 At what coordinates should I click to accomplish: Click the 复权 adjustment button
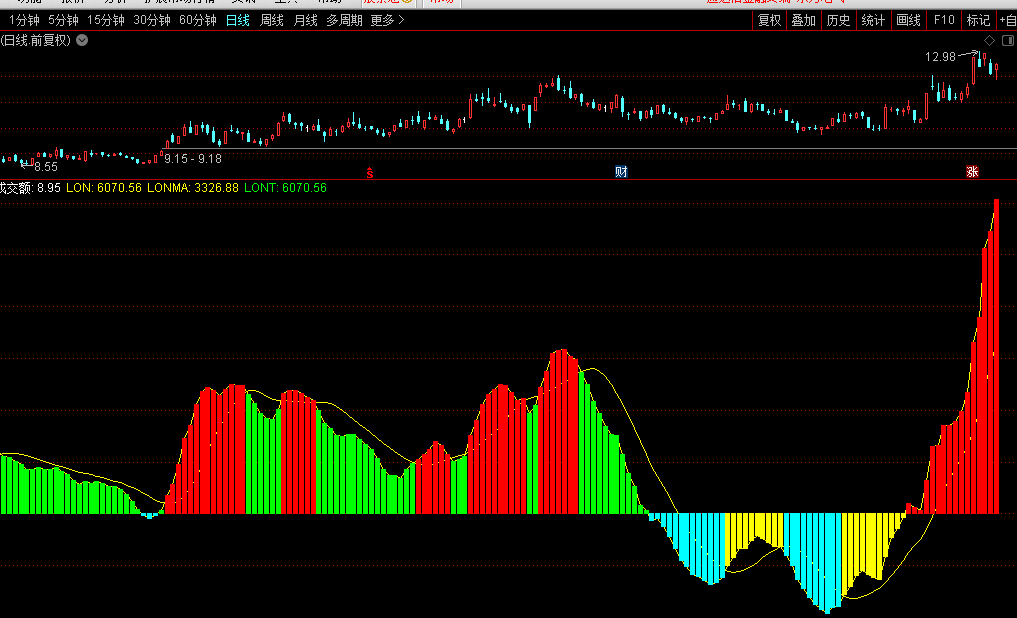coord(770,20)
